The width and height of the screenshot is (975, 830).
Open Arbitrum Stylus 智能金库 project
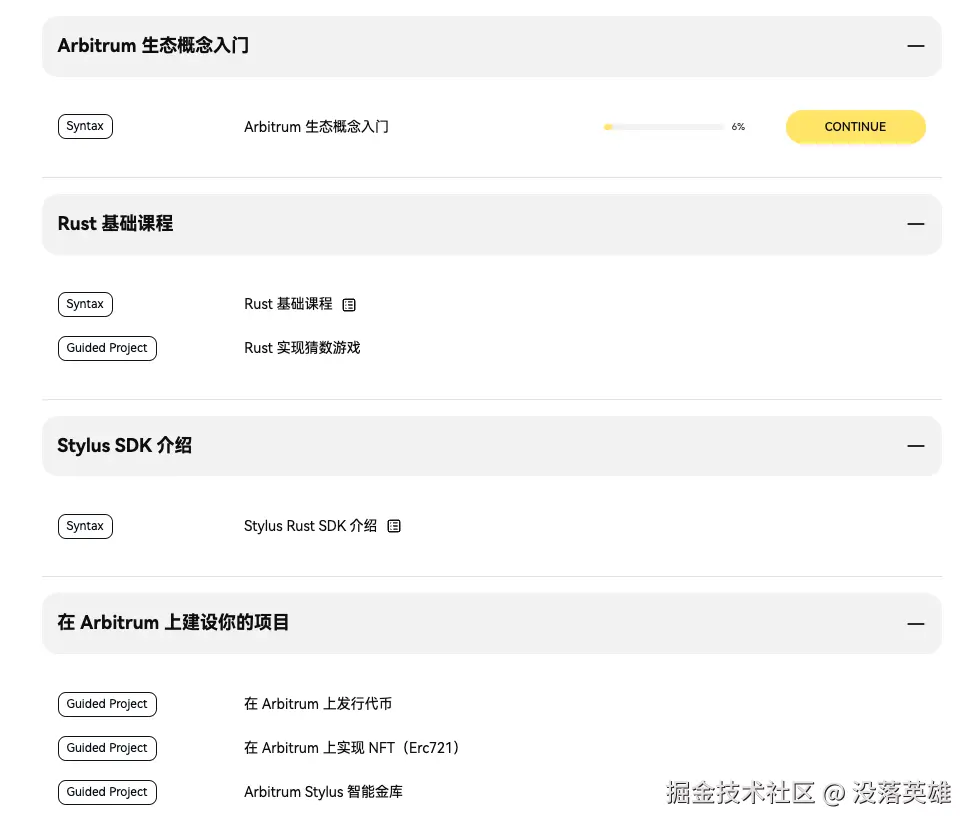(x=323, y=792)
